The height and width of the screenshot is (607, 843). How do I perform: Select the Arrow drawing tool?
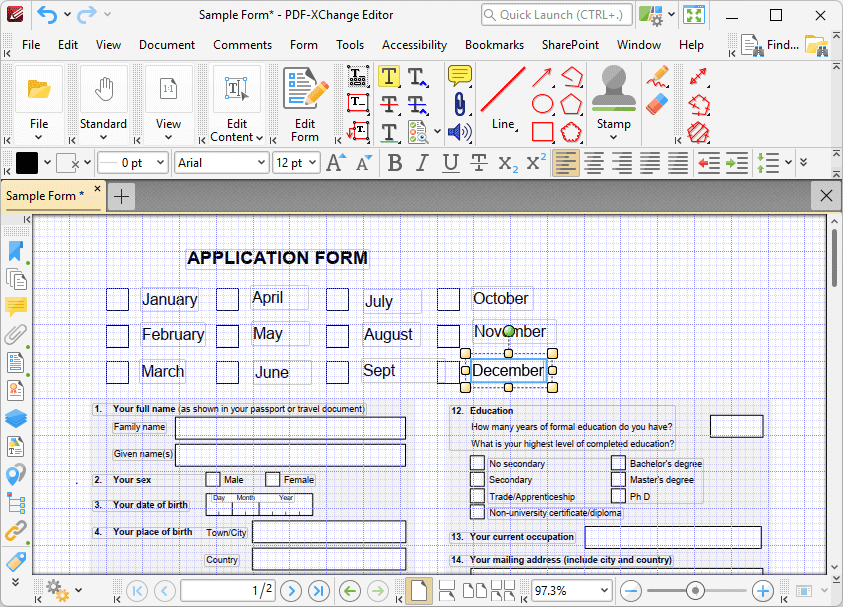(x=542, y=77)
